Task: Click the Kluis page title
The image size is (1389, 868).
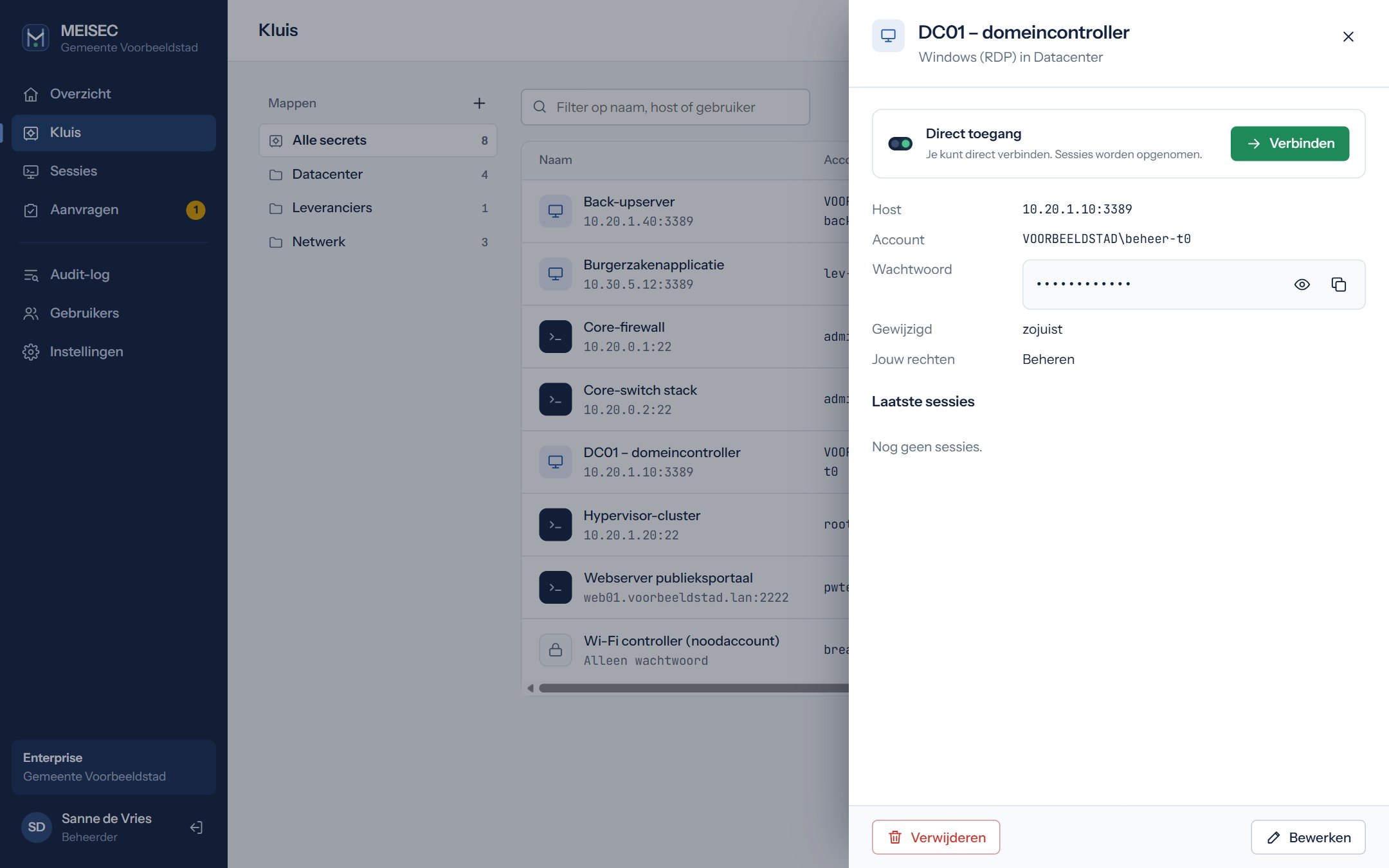Action: coord(278,30)
